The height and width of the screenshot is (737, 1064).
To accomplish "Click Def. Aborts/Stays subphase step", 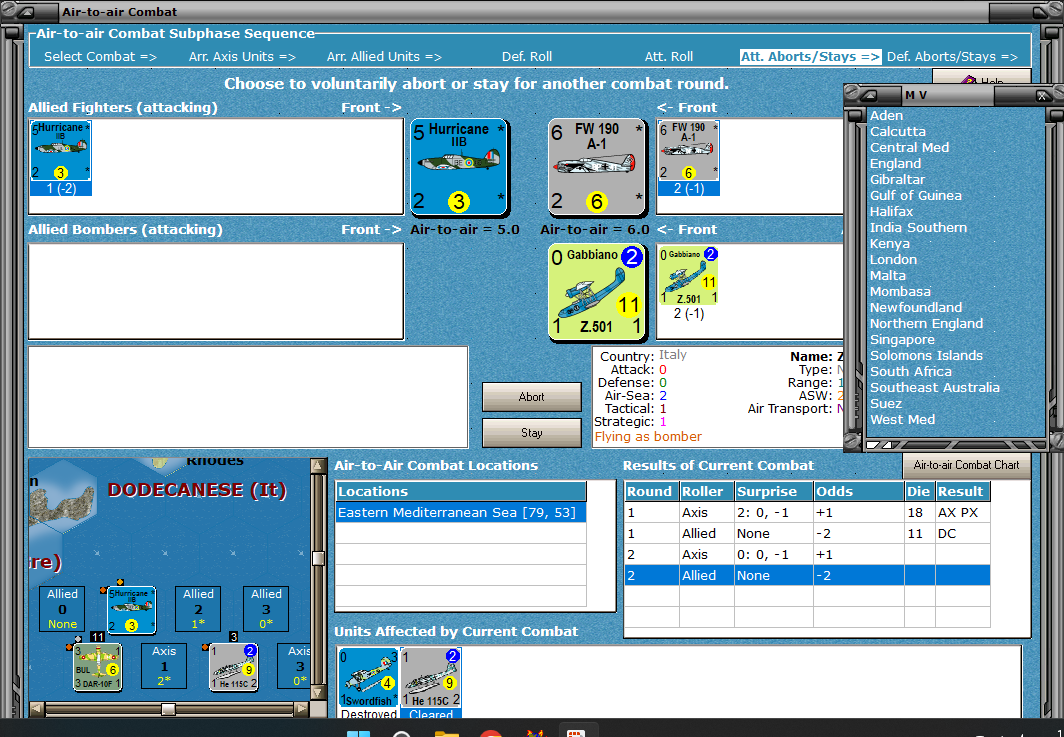I will (952, 57).
